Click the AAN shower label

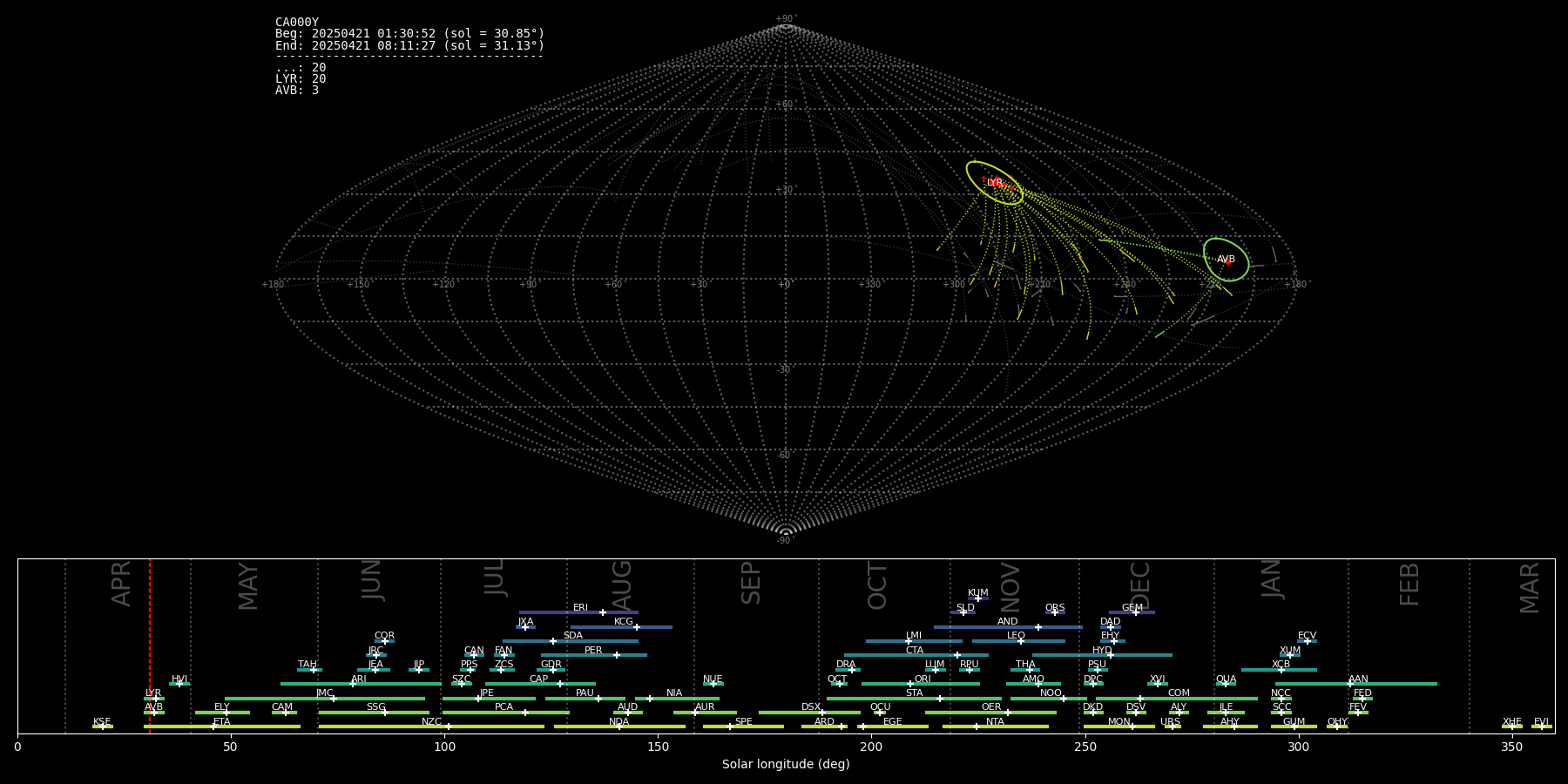coord(1358,679)
